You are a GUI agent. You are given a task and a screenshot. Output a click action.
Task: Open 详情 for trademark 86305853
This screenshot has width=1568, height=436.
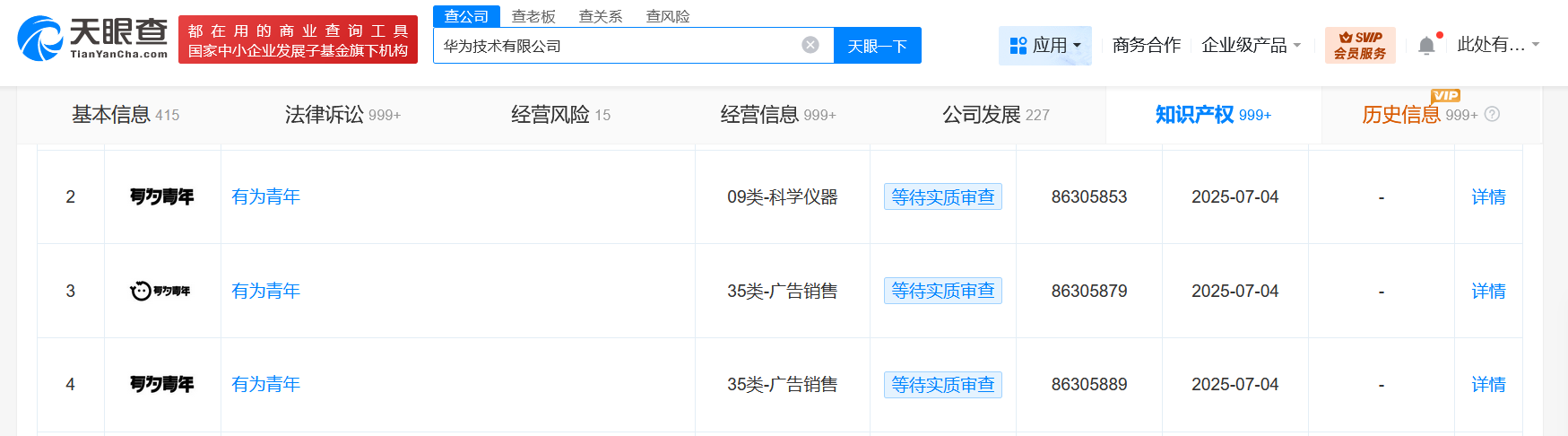1488,197
